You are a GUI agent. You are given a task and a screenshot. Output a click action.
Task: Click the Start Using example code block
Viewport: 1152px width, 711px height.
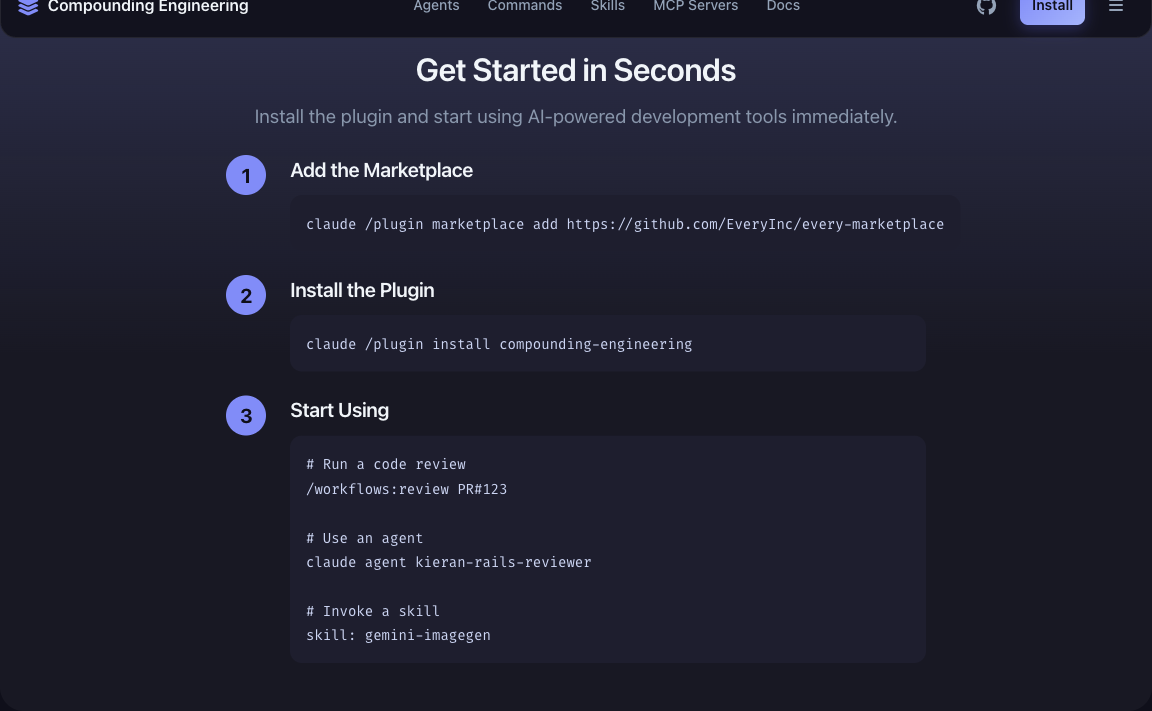(607, 549)
